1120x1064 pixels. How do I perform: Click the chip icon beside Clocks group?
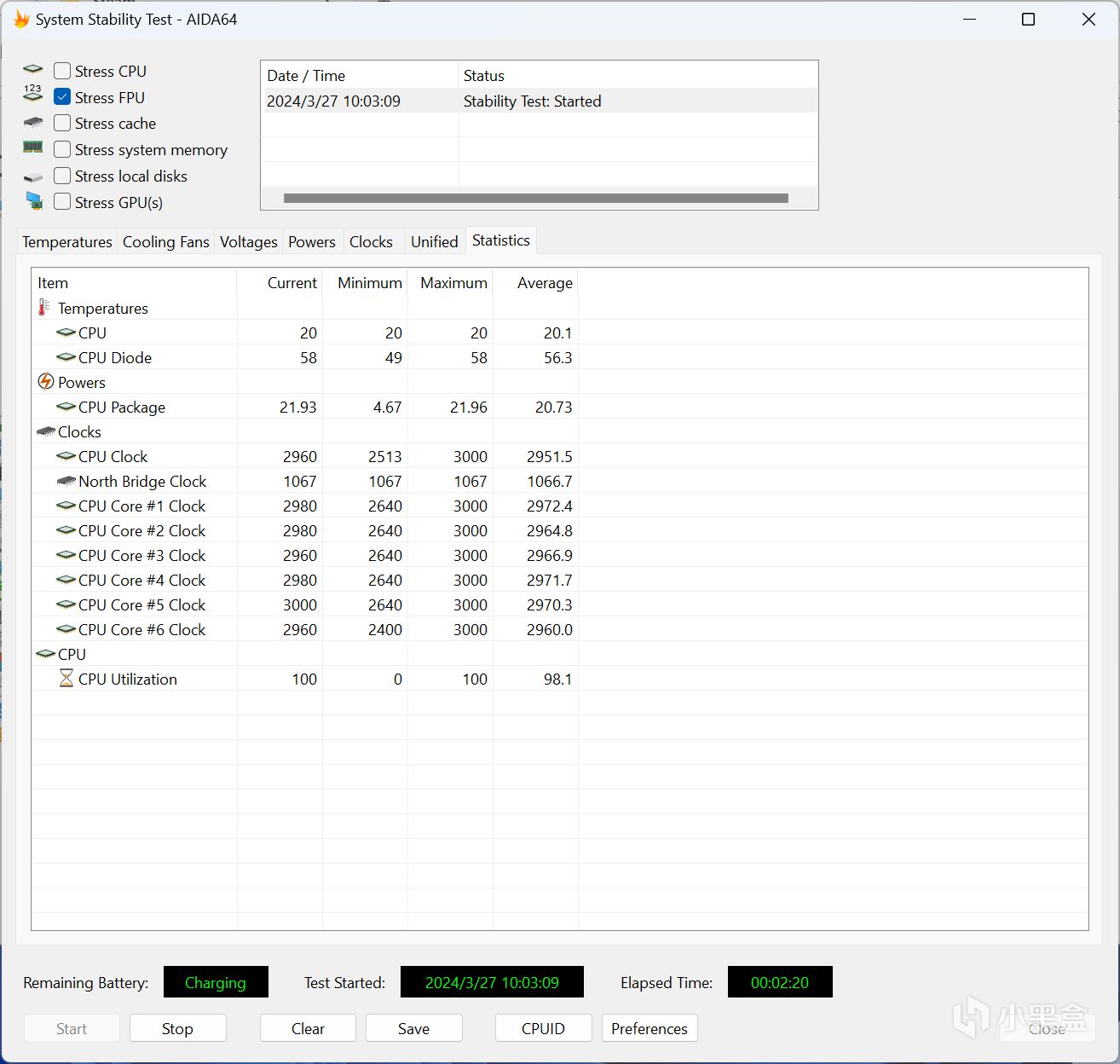coord(46,432)
